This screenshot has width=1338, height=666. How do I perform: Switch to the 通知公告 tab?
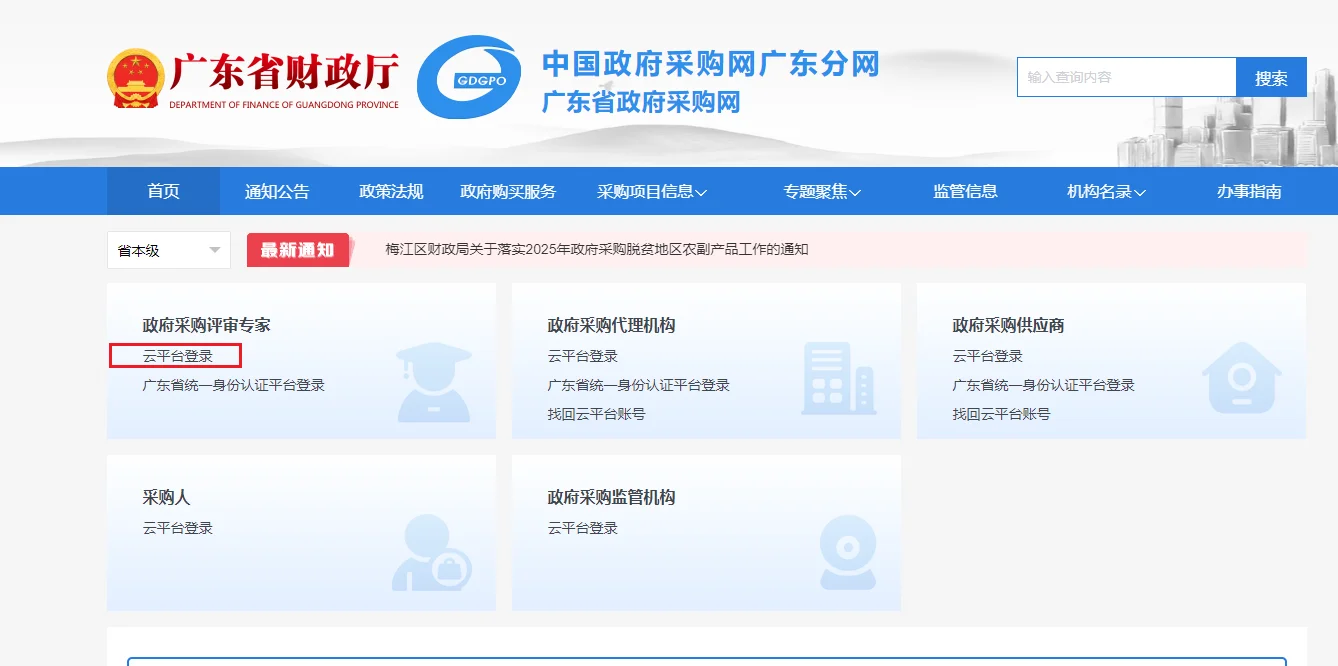(x=277, y=191)
